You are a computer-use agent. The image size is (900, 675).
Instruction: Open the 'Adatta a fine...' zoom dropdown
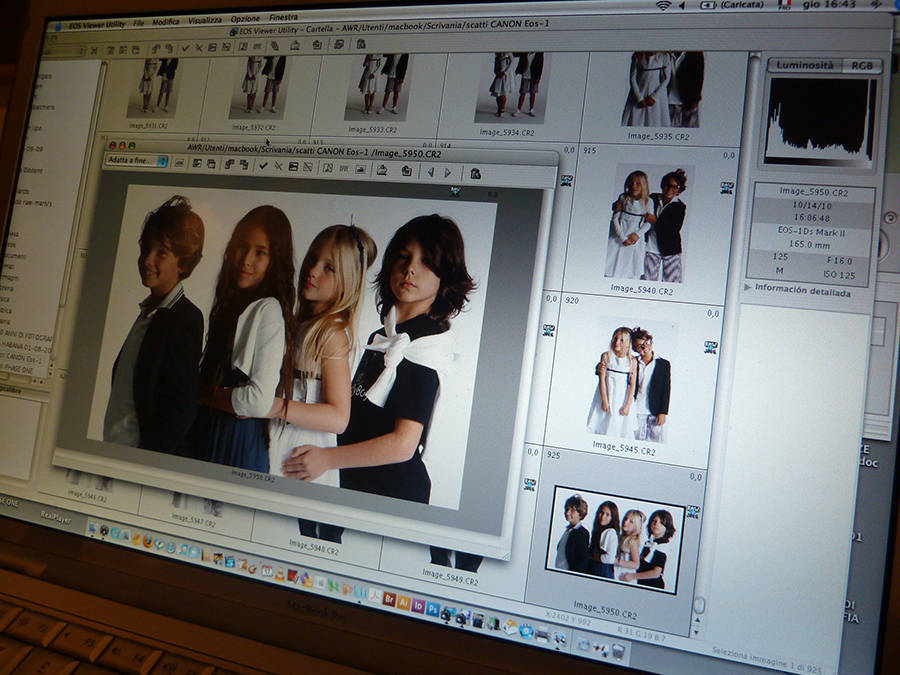click(137, 160)
